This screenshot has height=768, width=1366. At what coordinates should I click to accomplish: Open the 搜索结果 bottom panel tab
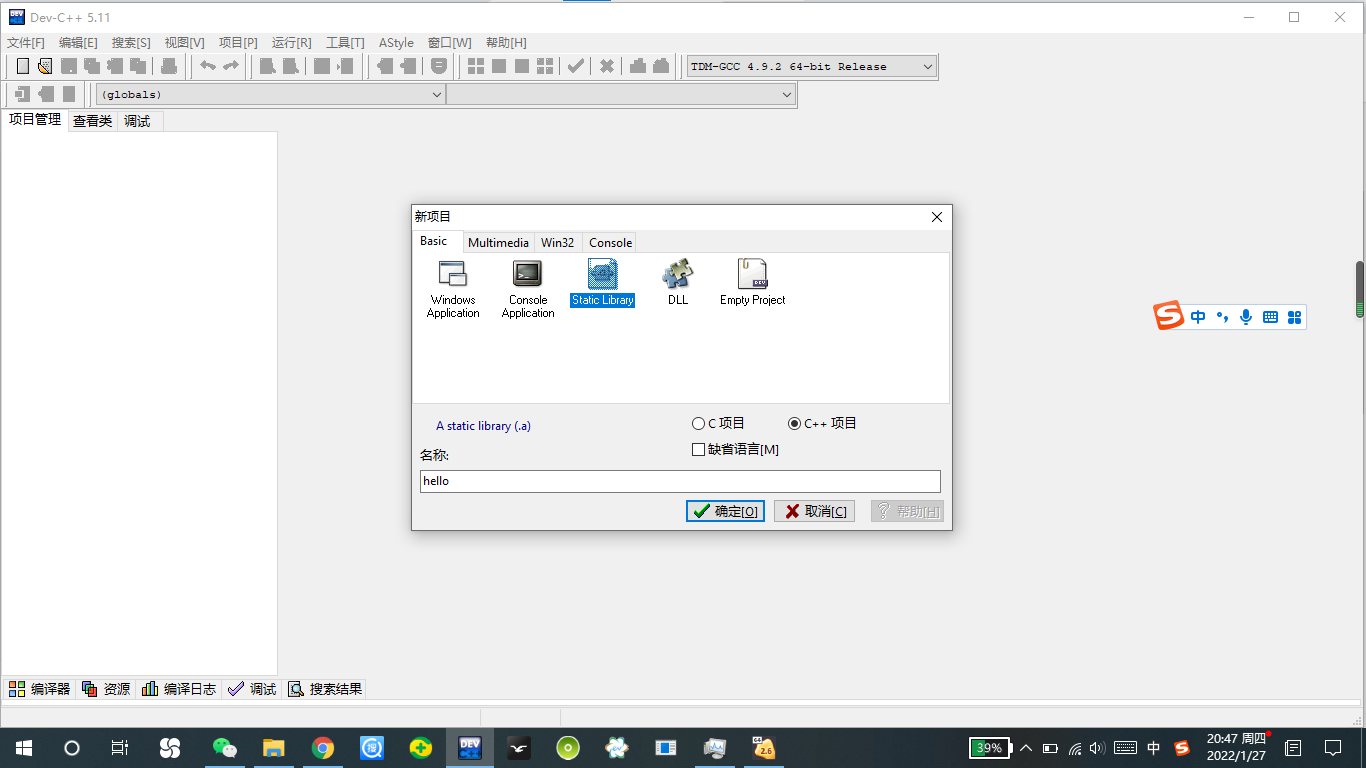[325, 689]
